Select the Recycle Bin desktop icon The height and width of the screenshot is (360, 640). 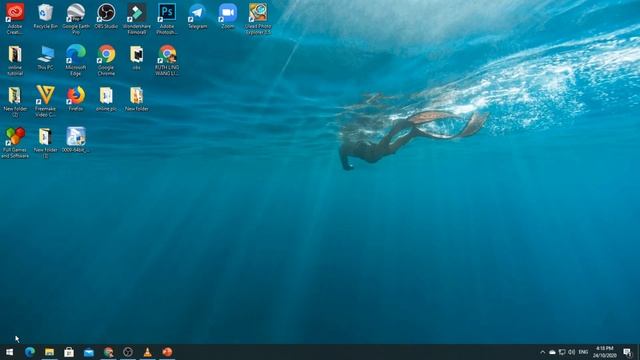[45, 16]
